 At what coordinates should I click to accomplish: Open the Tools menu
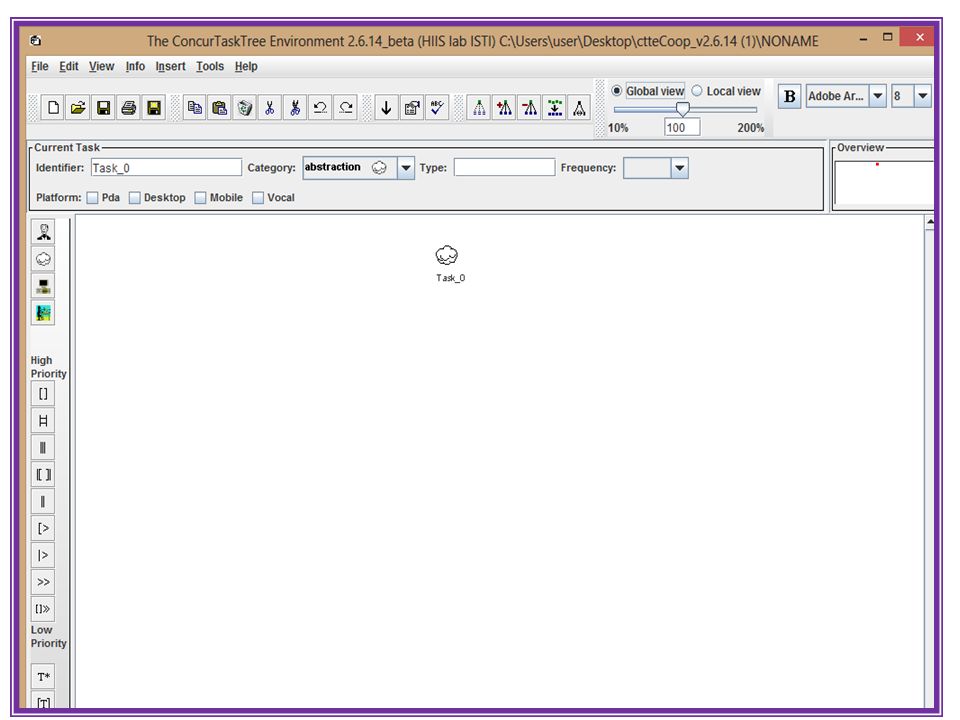click(210, 66)
